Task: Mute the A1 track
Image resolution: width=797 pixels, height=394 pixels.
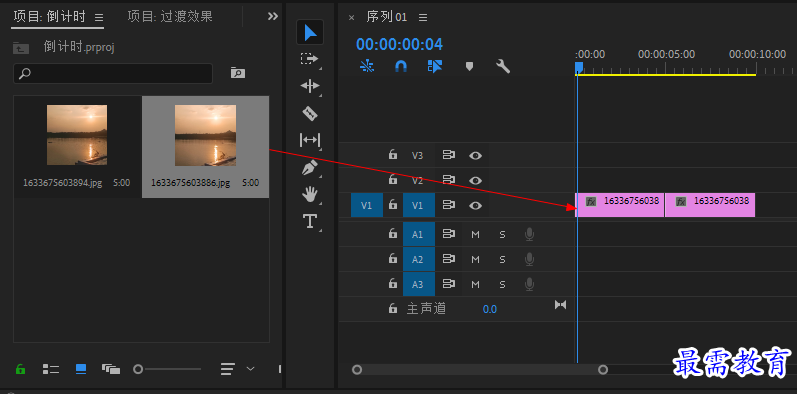Action: 475,234
